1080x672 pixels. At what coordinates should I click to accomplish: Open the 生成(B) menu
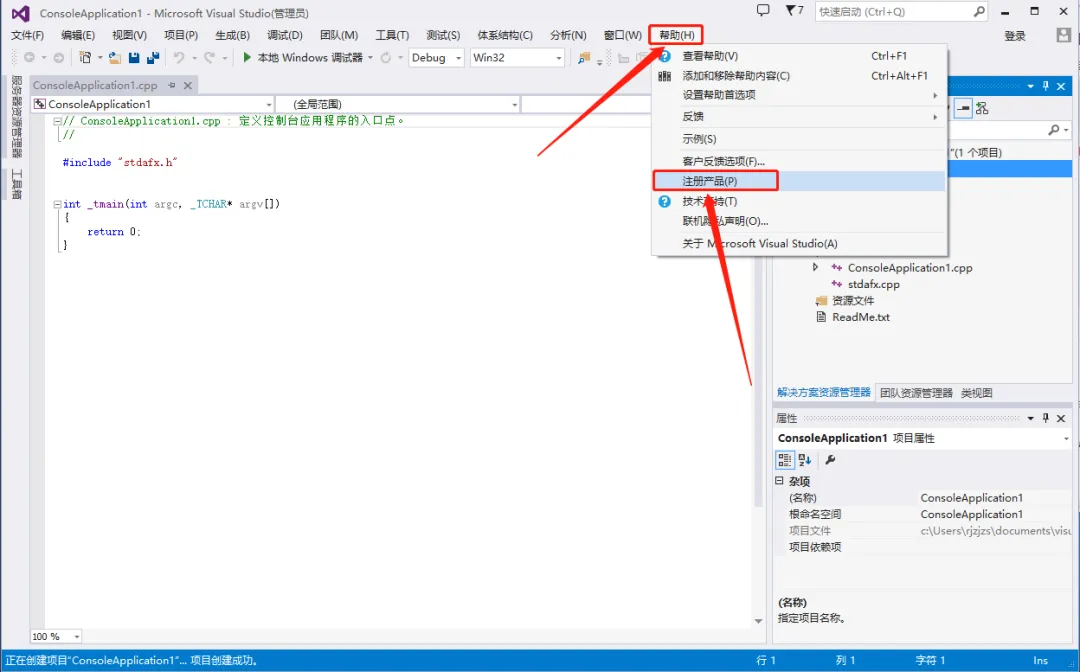click(233, 35)
